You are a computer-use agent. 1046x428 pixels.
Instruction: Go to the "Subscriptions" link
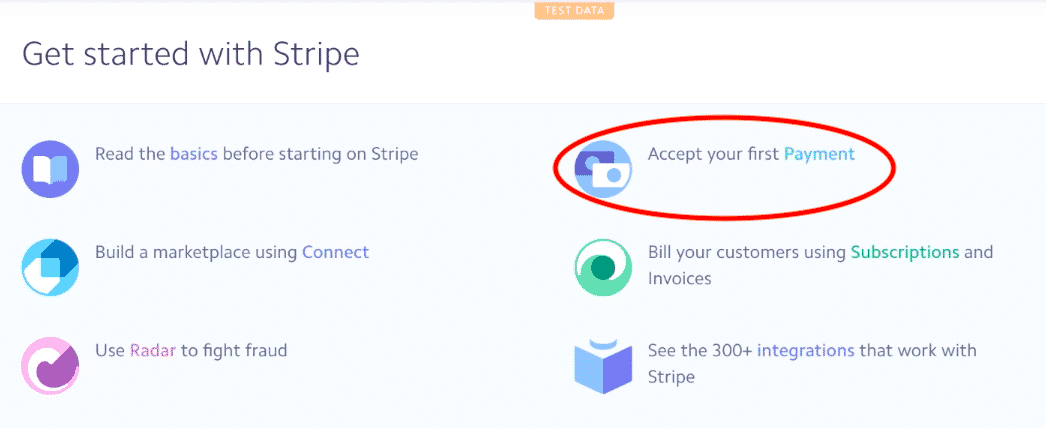905,252
